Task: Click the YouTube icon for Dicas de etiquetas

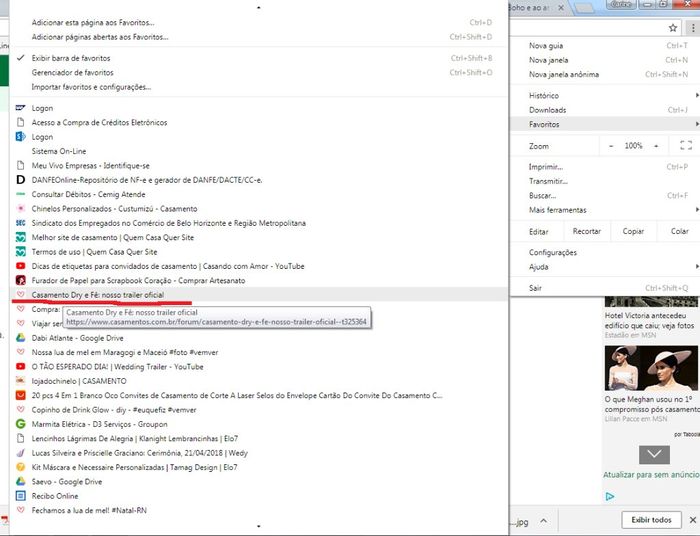Action: click(21, 266)
